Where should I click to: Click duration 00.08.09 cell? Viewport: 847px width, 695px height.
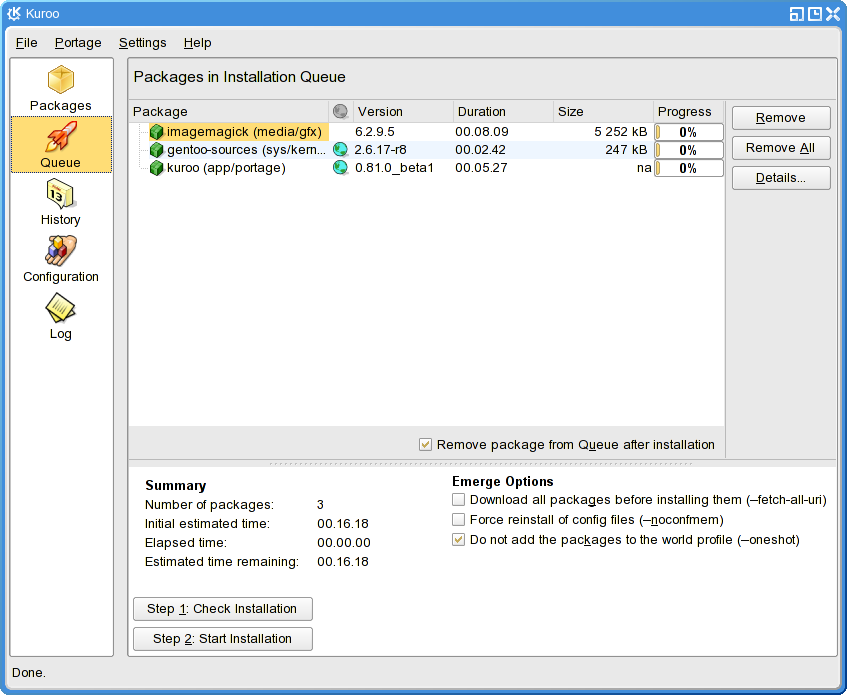point(481,132)
